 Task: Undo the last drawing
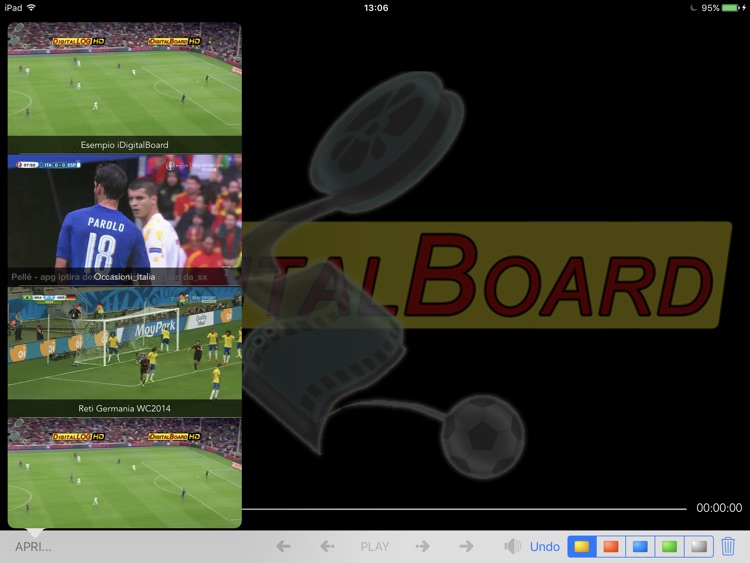(544, 547)
